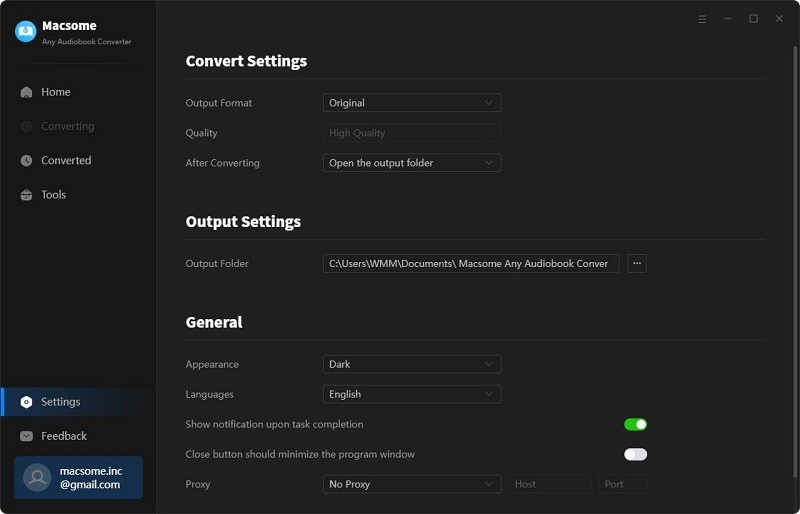The height and width of the screenshot is (514, 800).
Task: Enable close button minimizes program window
Action: point(635,454)
